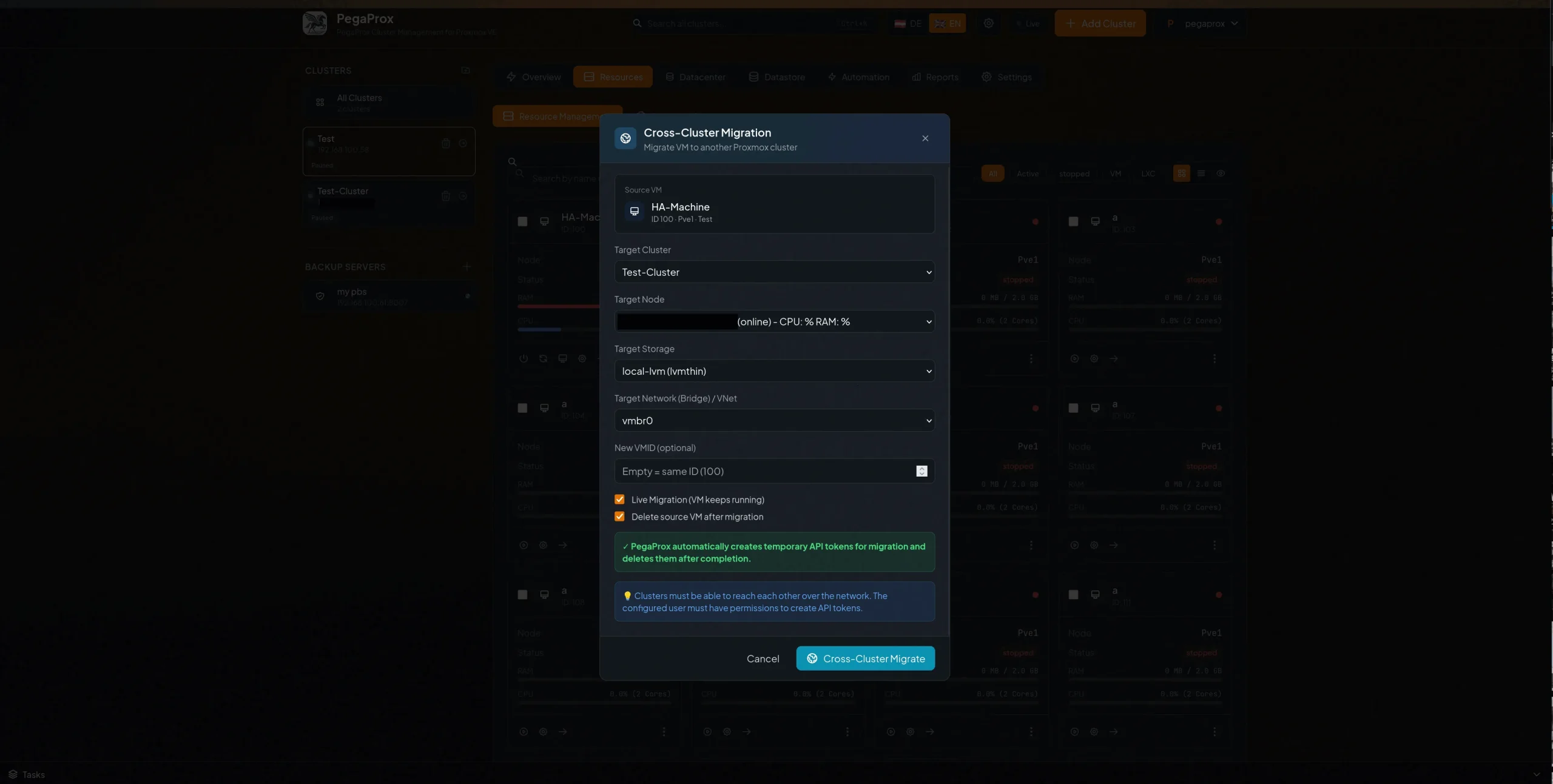The height and width of the screenshot is (784, 1553).
Task: Select checkbox for VM ID 104
Action: (522, 408)
